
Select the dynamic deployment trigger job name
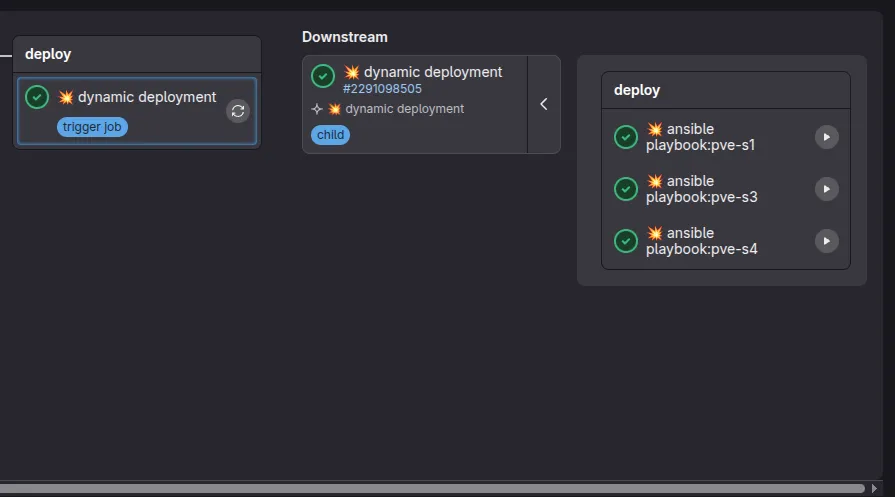click(146, 97)
